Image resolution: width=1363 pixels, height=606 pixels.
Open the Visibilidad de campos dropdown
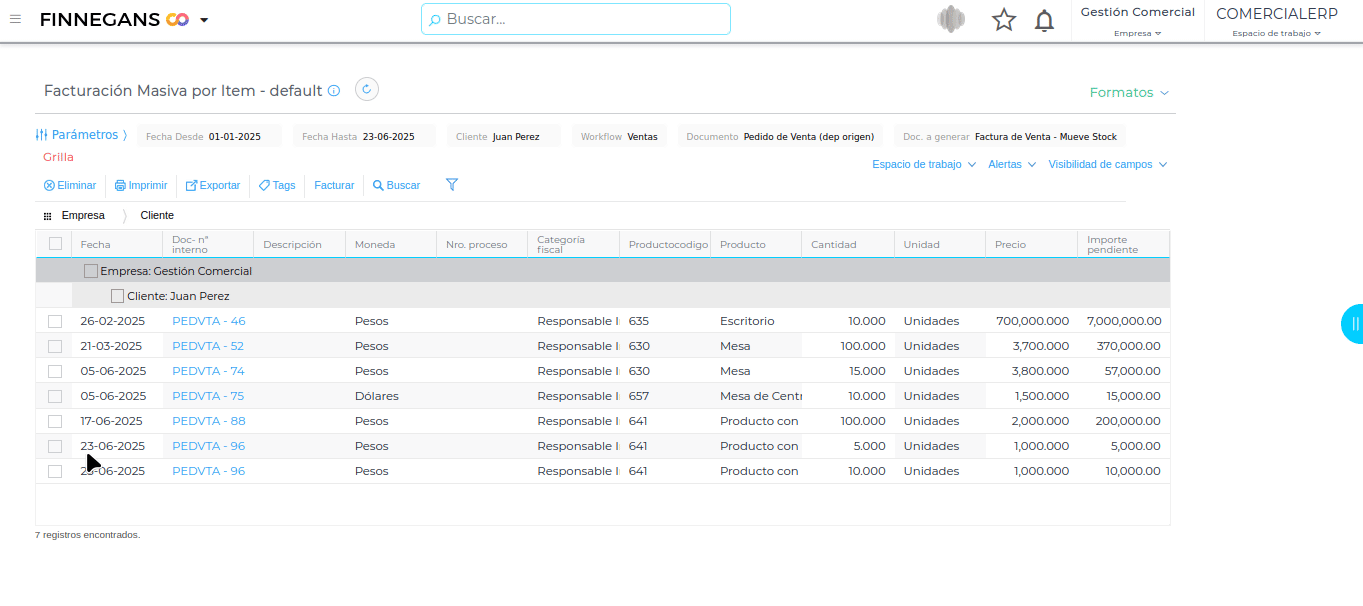click(x=1107, y=165)
